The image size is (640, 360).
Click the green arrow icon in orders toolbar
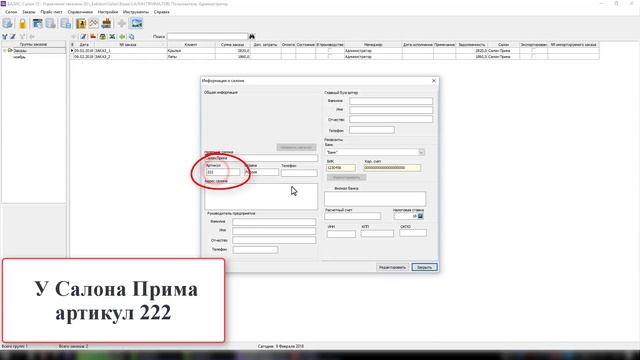tap(122, 37)
